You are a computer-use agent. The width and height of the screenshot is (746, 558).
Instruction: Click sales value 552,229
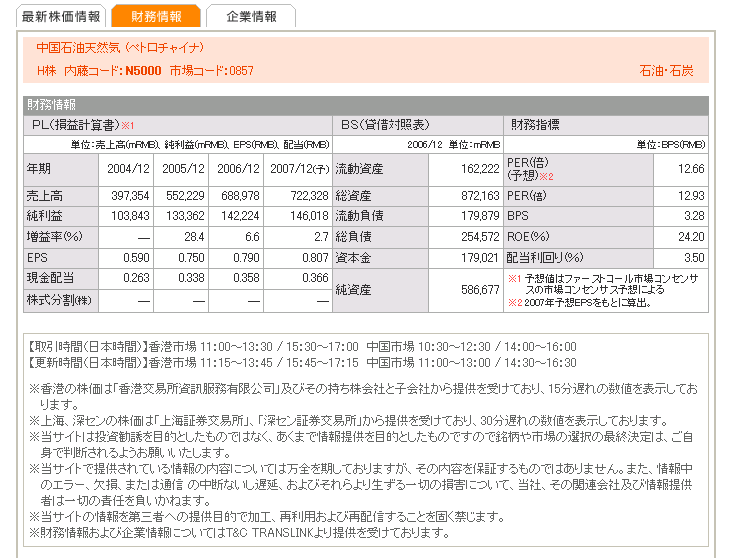tap(185, 196)
